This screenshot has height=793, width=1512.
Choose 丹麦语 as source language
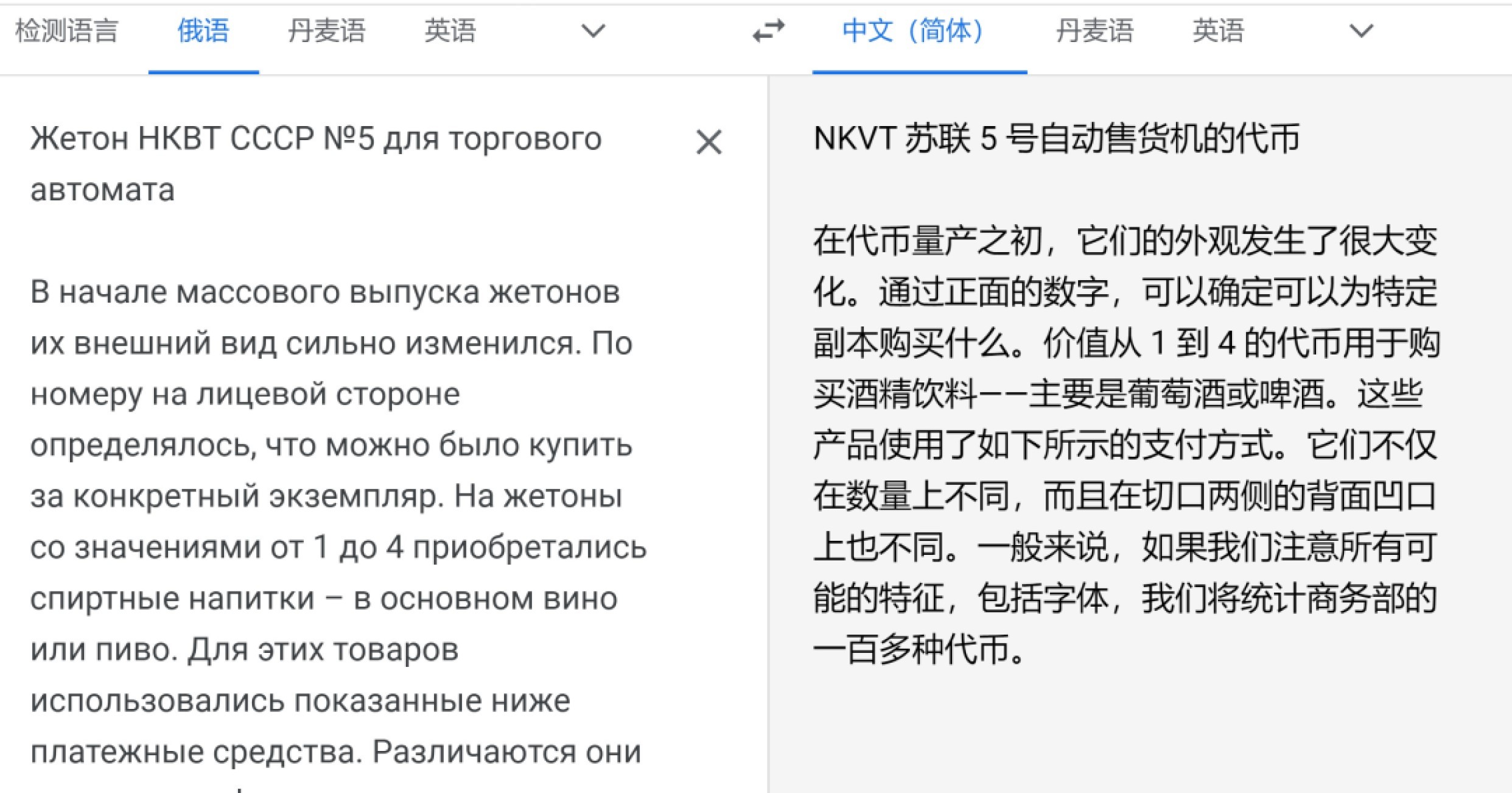[327, 30]
